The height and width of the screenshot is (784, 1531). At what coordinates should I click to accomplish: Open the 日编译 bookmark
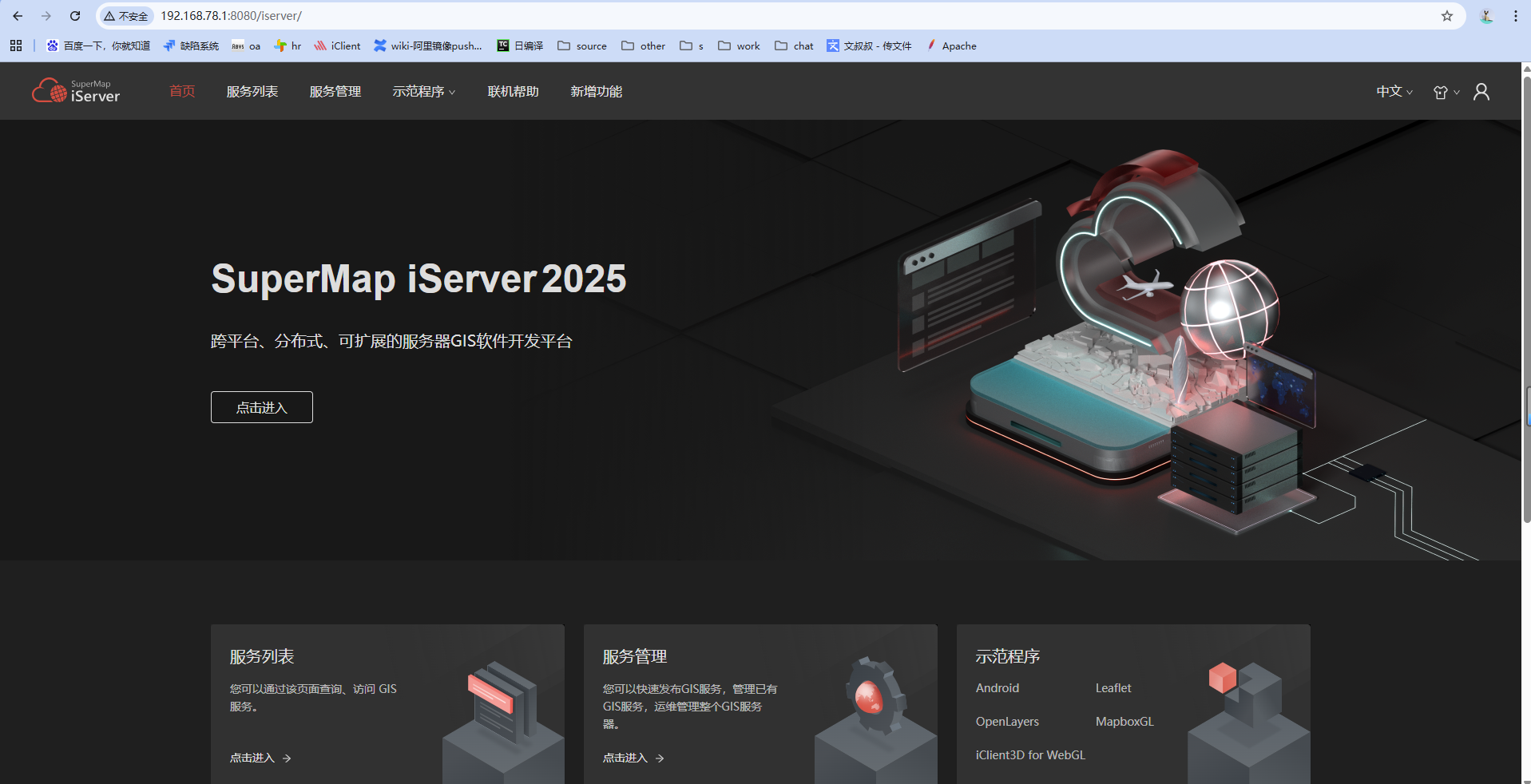click(520, 46)
